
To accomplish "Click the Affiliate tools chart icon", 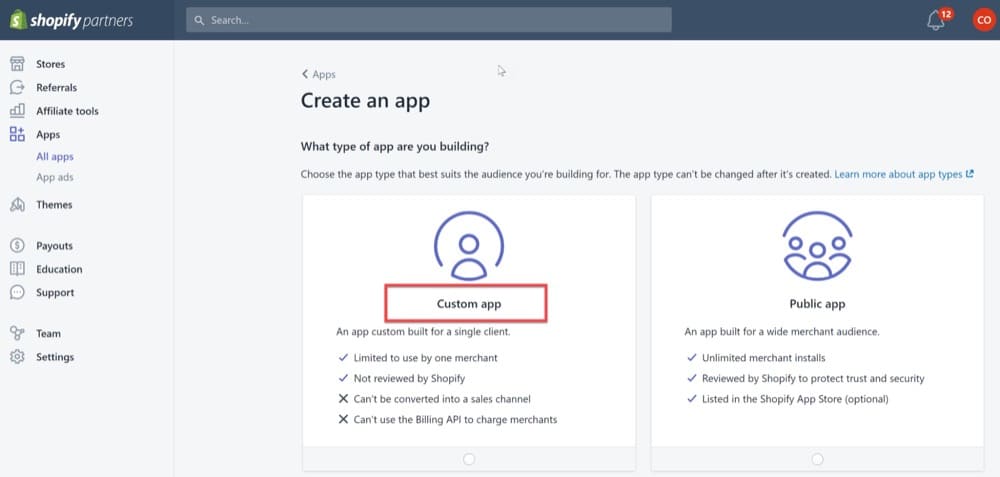I will pyautogui.click(x=17, y=111).
